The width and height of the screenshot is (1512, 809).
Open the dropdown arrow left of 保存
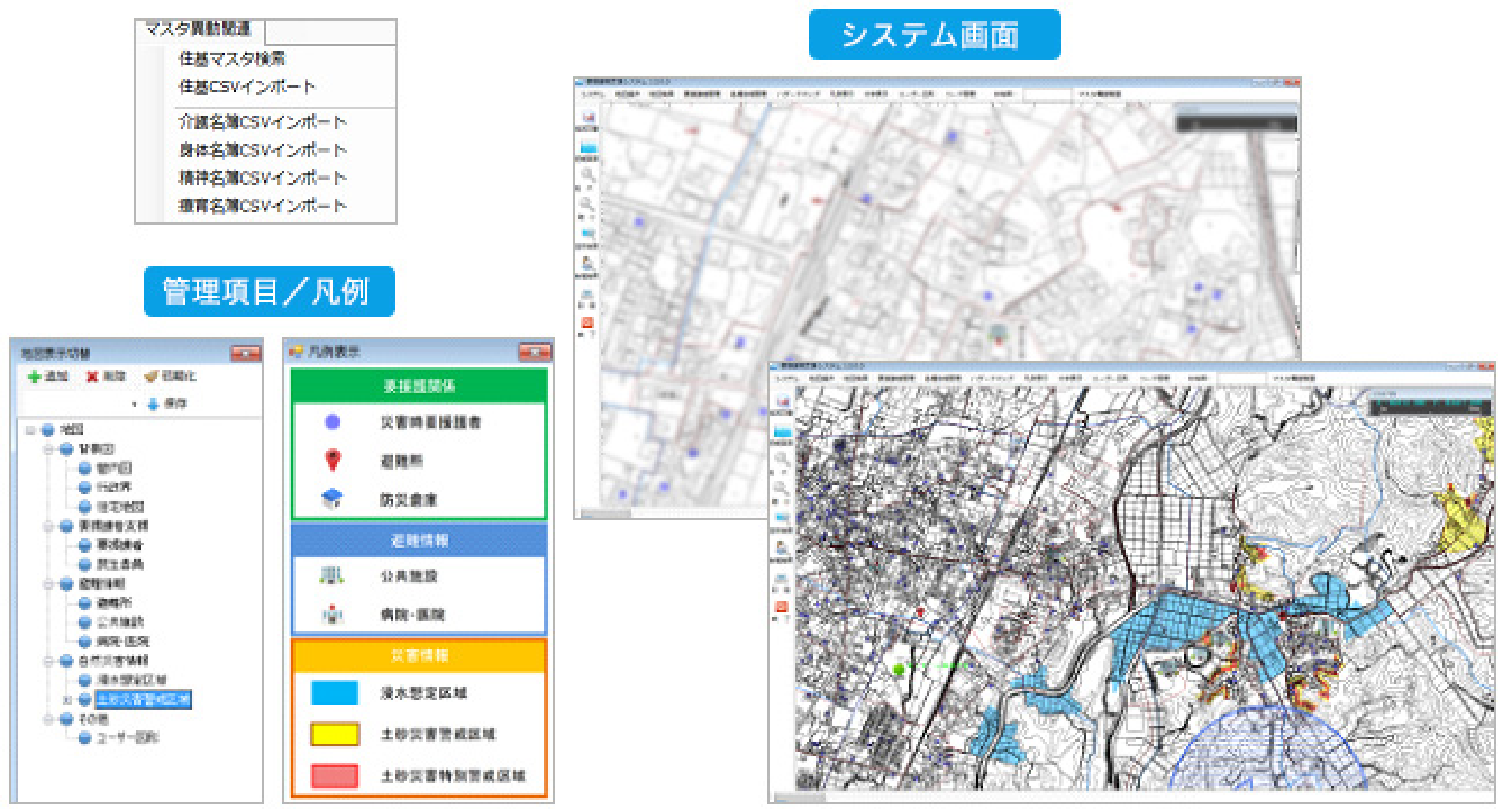click(x=135, y=404)
